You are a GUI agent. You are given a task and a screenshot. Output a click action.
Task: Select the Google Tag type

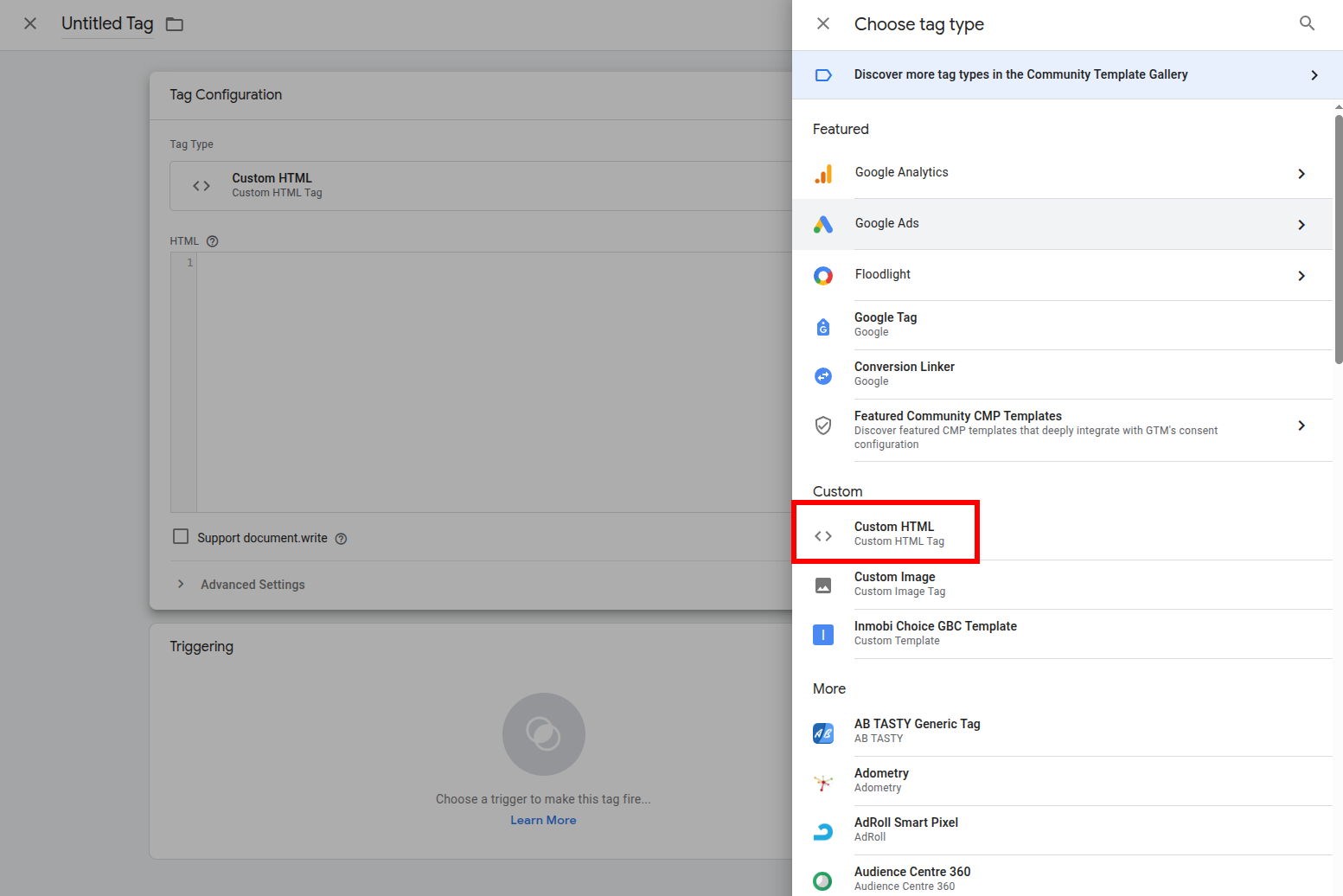pos(1062,325)
